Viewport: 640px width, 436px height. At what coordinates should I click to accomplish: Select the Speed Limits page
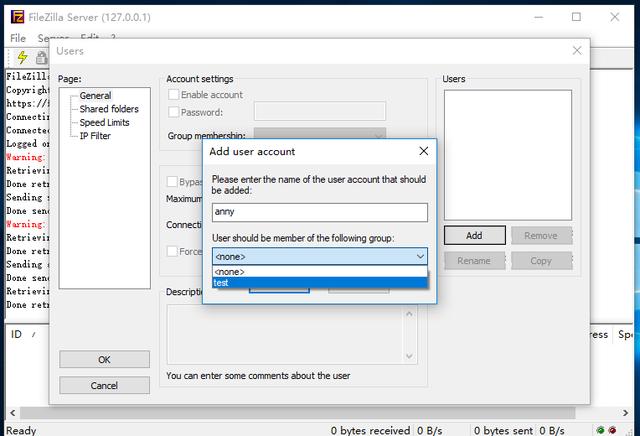coord(104,122)
